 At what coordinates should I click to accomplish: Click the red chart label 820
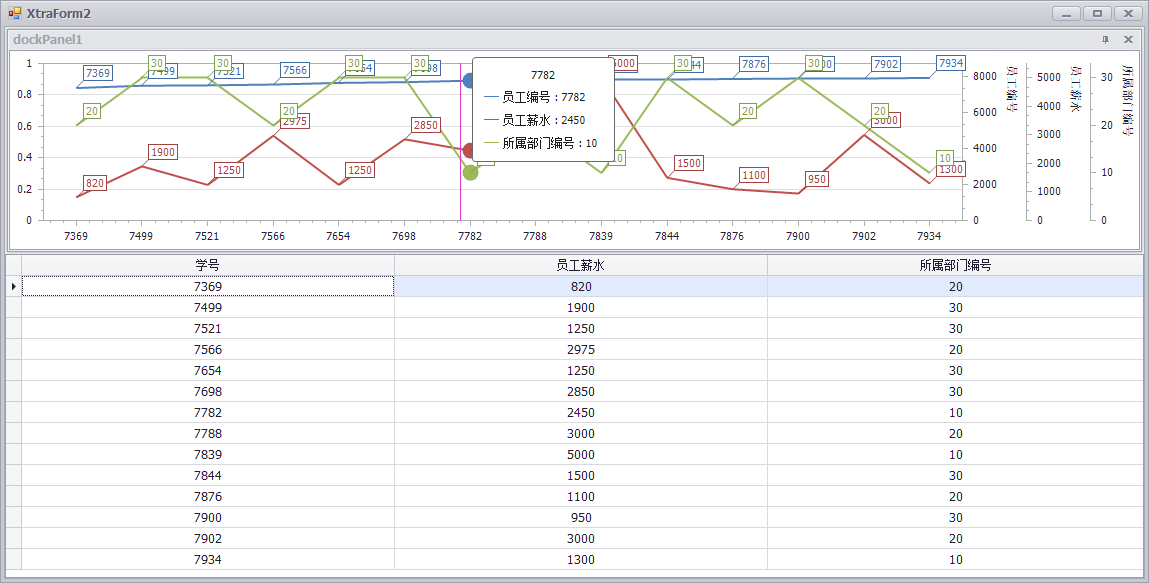click(x=95, y=183)
